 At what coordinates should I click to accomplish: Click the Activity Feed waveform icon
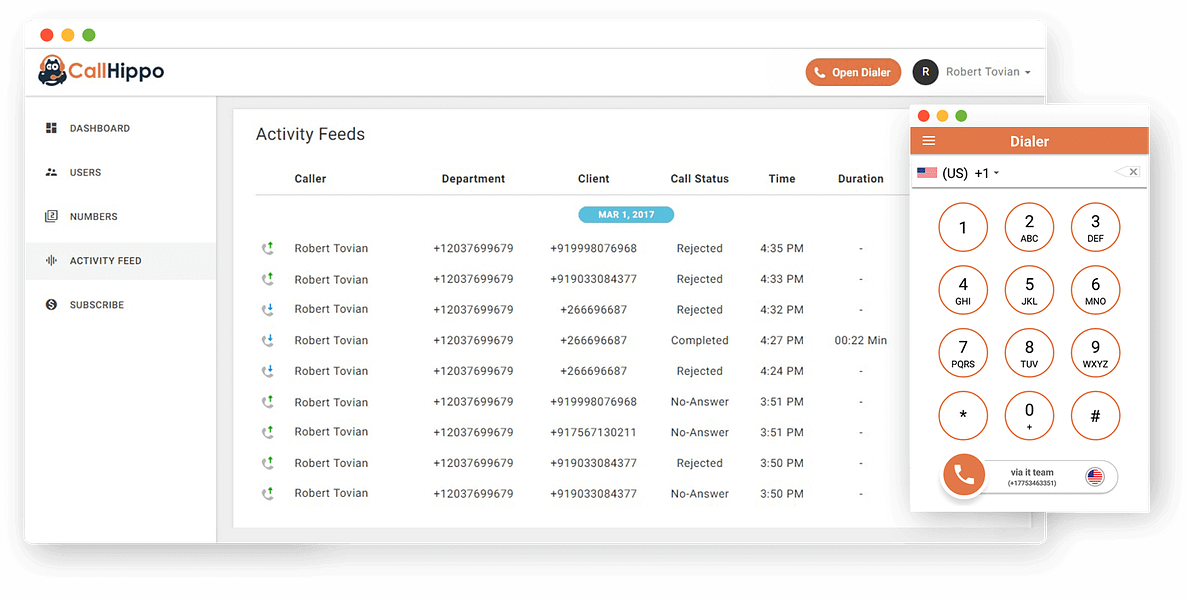pyautogui.click(x=51, y=260)
